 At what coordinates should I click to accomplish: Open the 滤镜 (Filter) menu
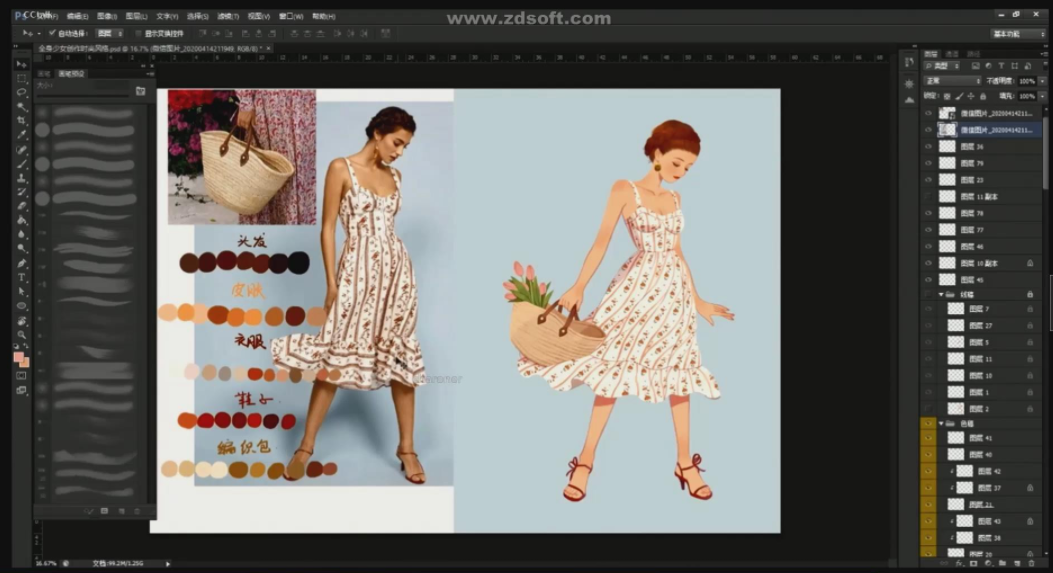pos(229,17)
